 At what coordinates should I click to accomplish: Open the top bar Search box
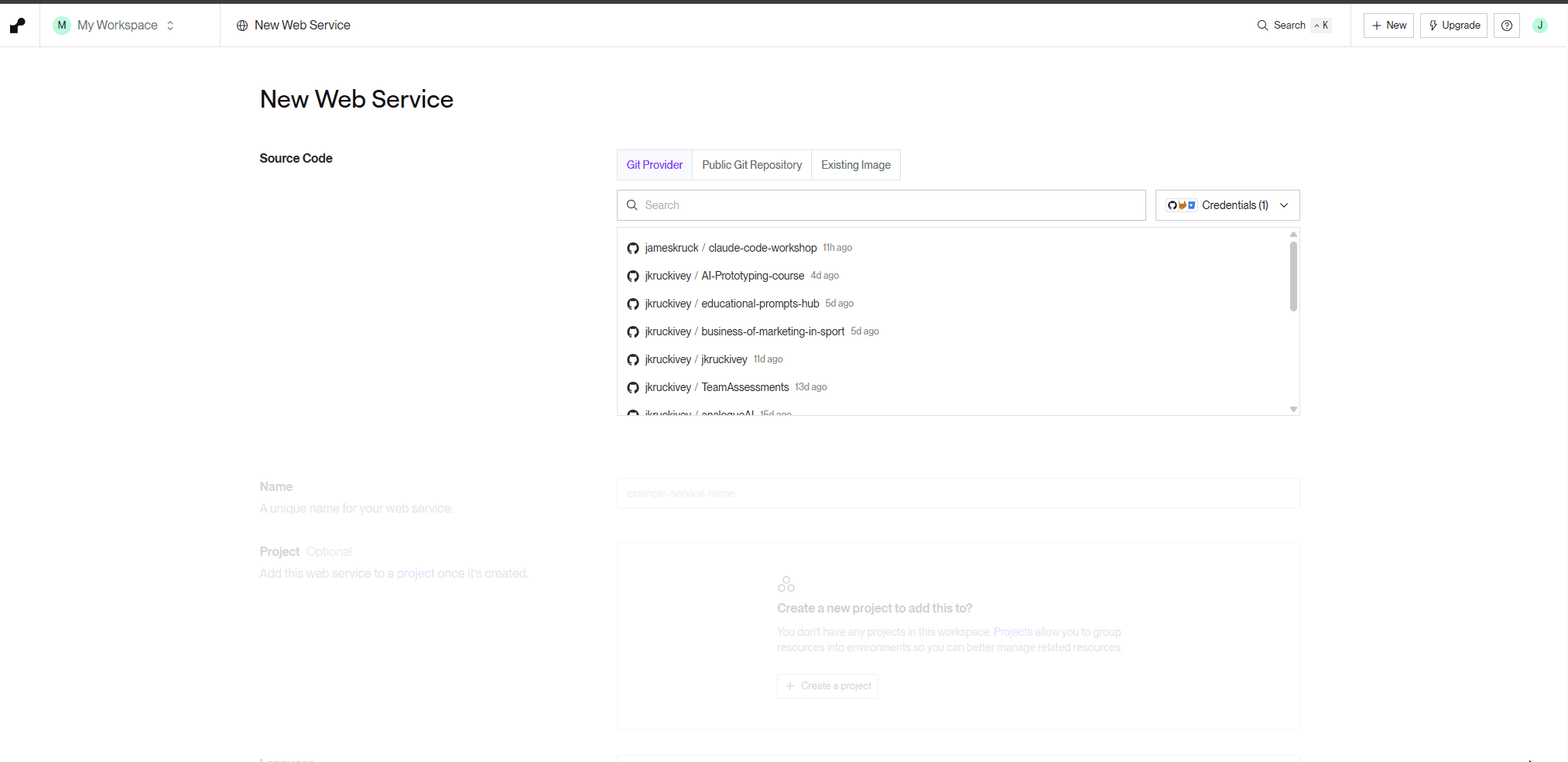pos(1294,26)
